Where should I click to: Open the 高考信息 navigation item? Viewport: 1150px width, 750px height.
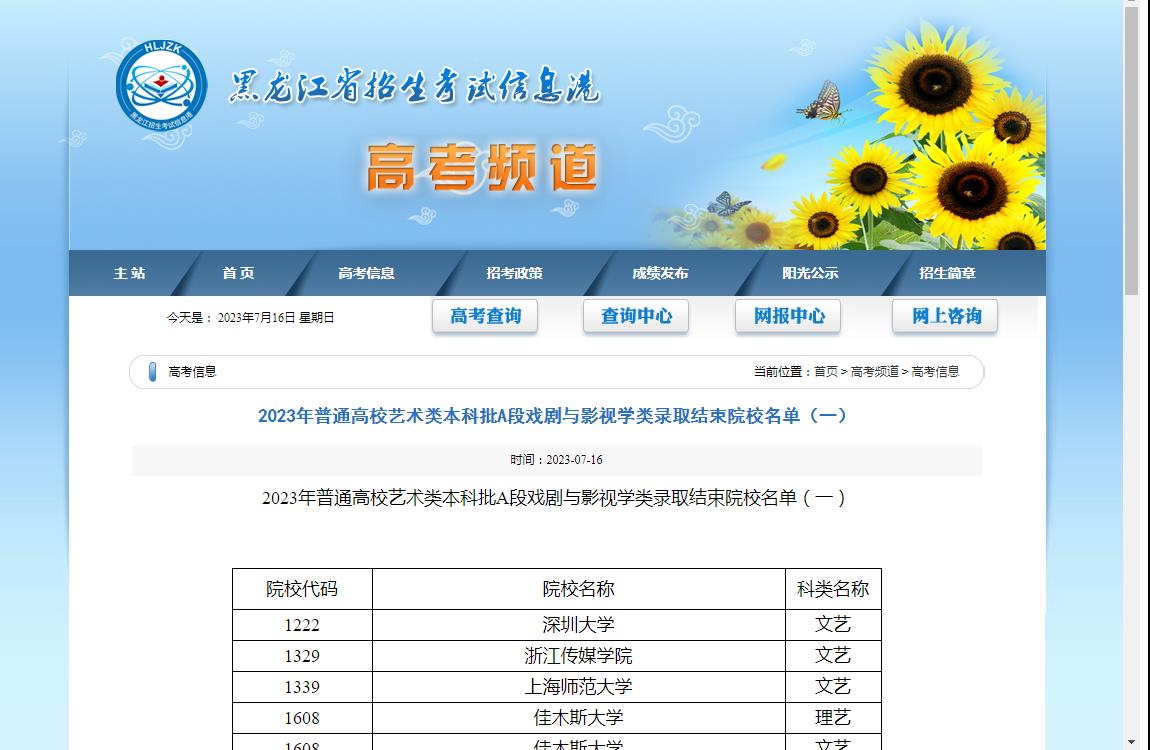(x=366, y=273)
